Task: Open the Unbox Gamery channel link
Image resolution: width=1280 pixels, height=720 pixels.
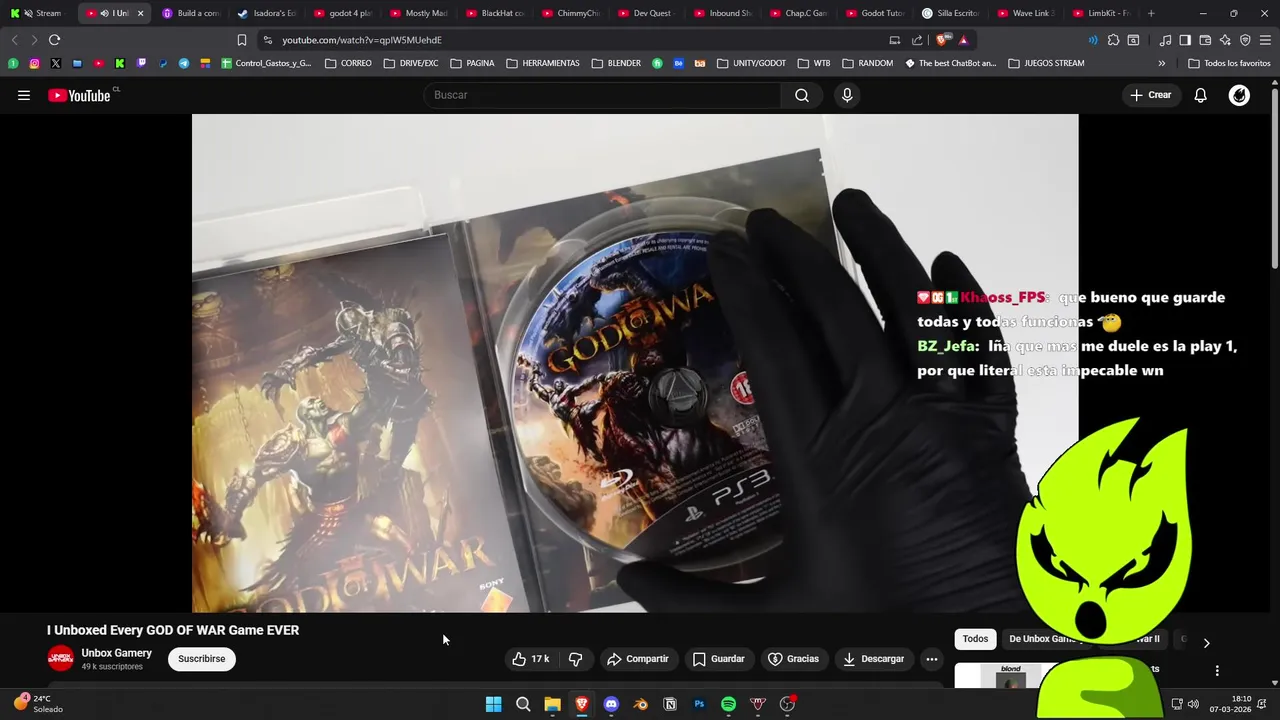Action: (117, 653)
